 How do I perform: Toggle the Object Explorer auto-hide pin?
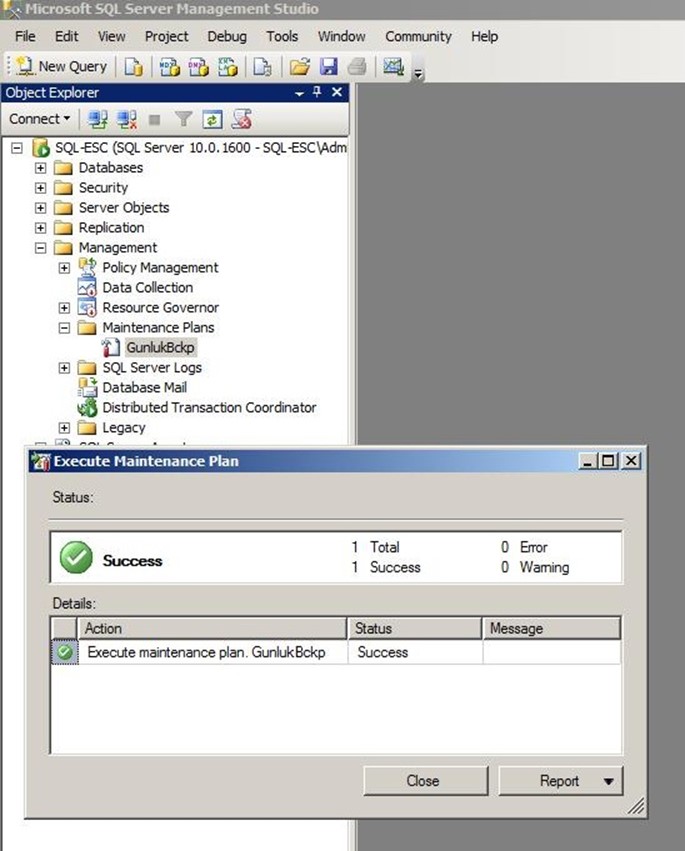point(317,92)
